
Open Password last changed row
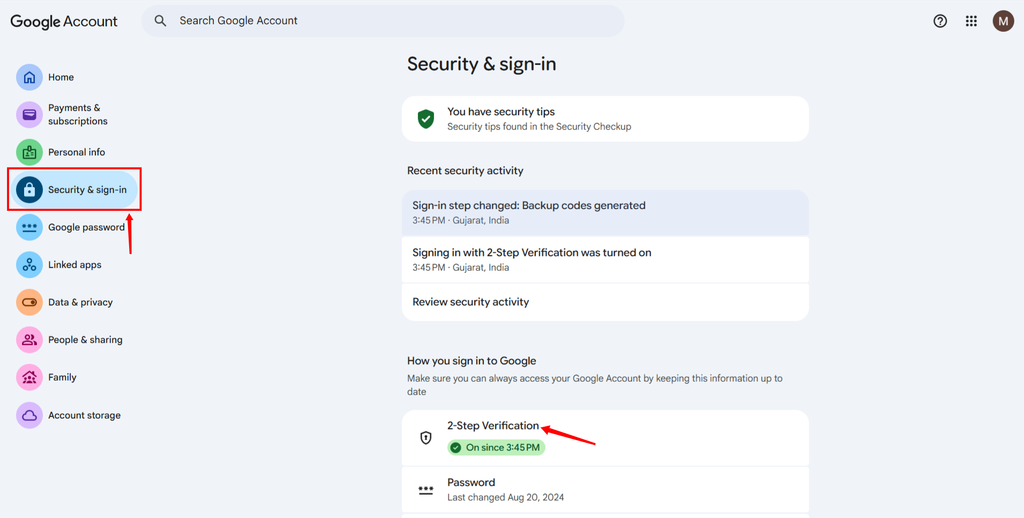tap(605, 489)
